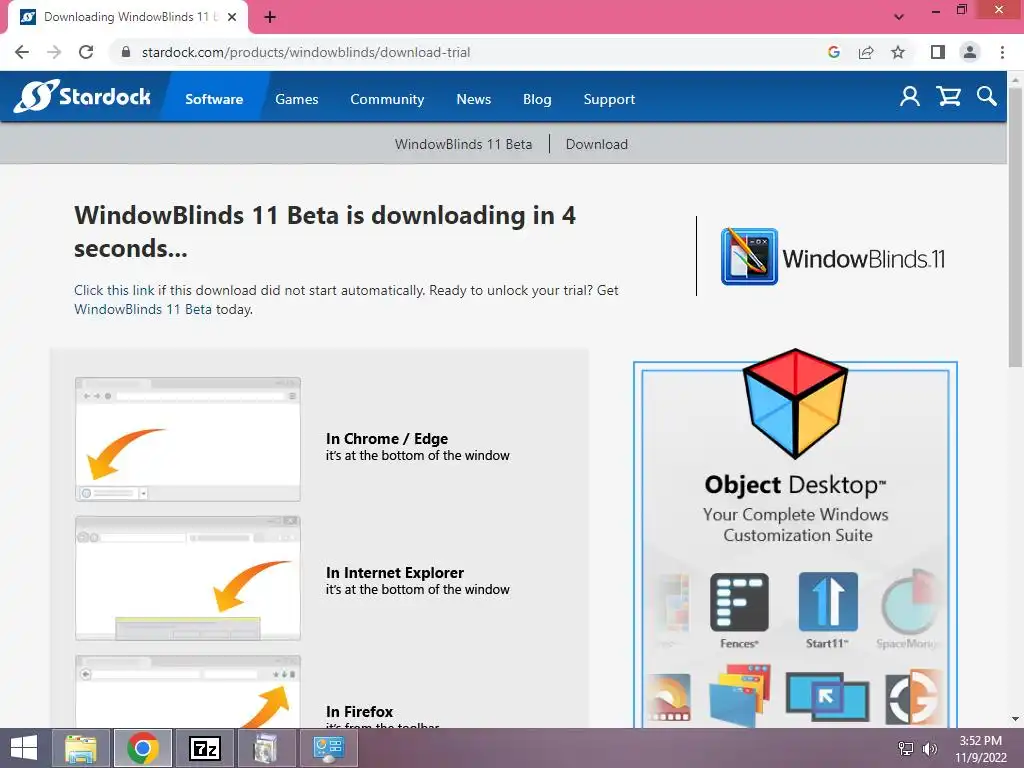Click the 'In Chrome / Edge' heading
The height and width of the screenshot is (768, 1024).
tap(387, 438)
